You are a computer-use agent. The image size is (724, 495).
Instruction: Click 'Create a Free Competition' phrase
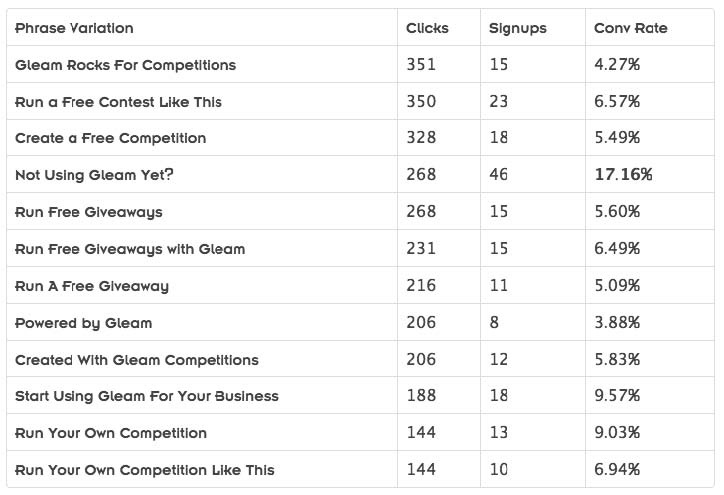110,138
